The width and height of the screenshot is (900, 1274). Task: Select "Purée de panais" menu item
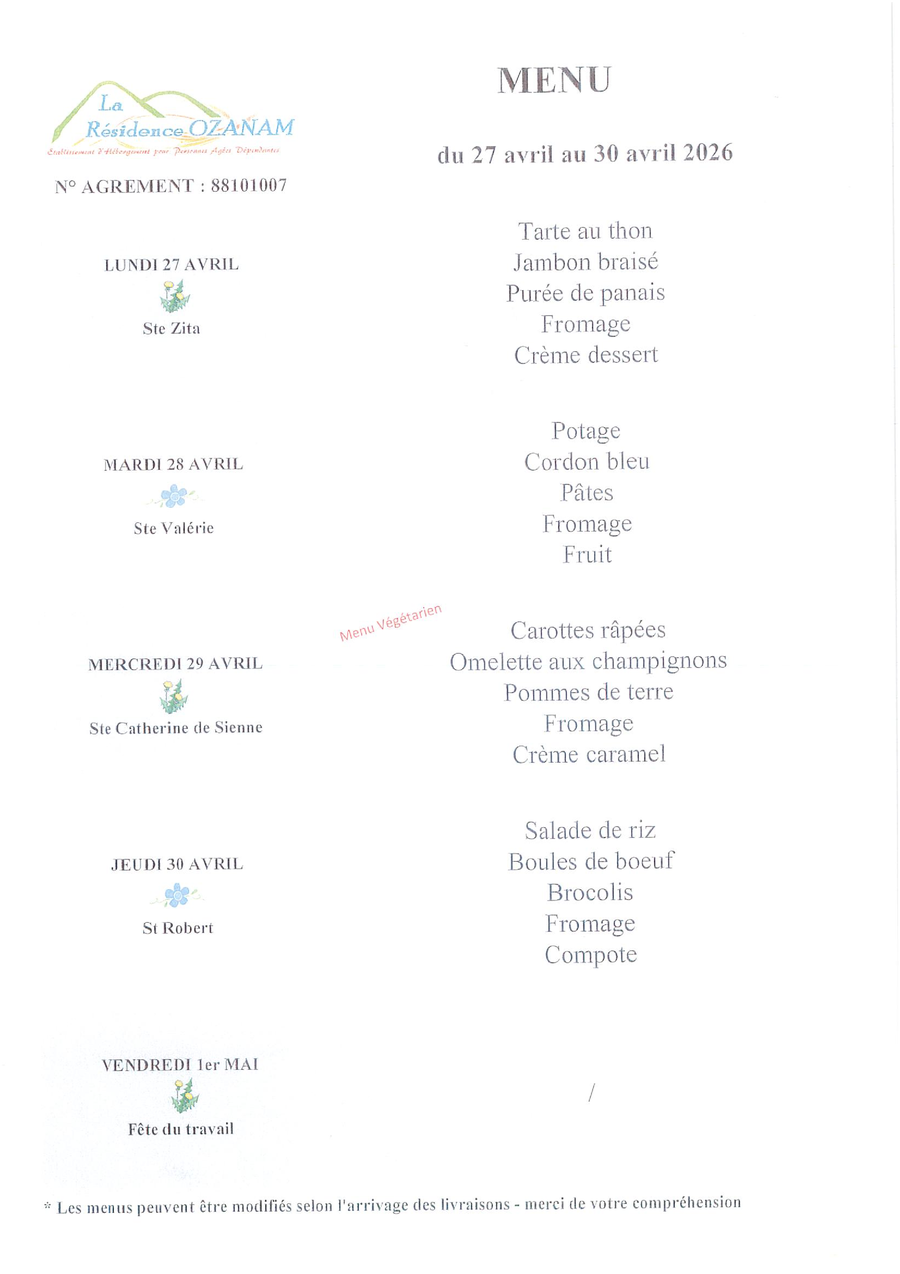[x=585, y=293]
